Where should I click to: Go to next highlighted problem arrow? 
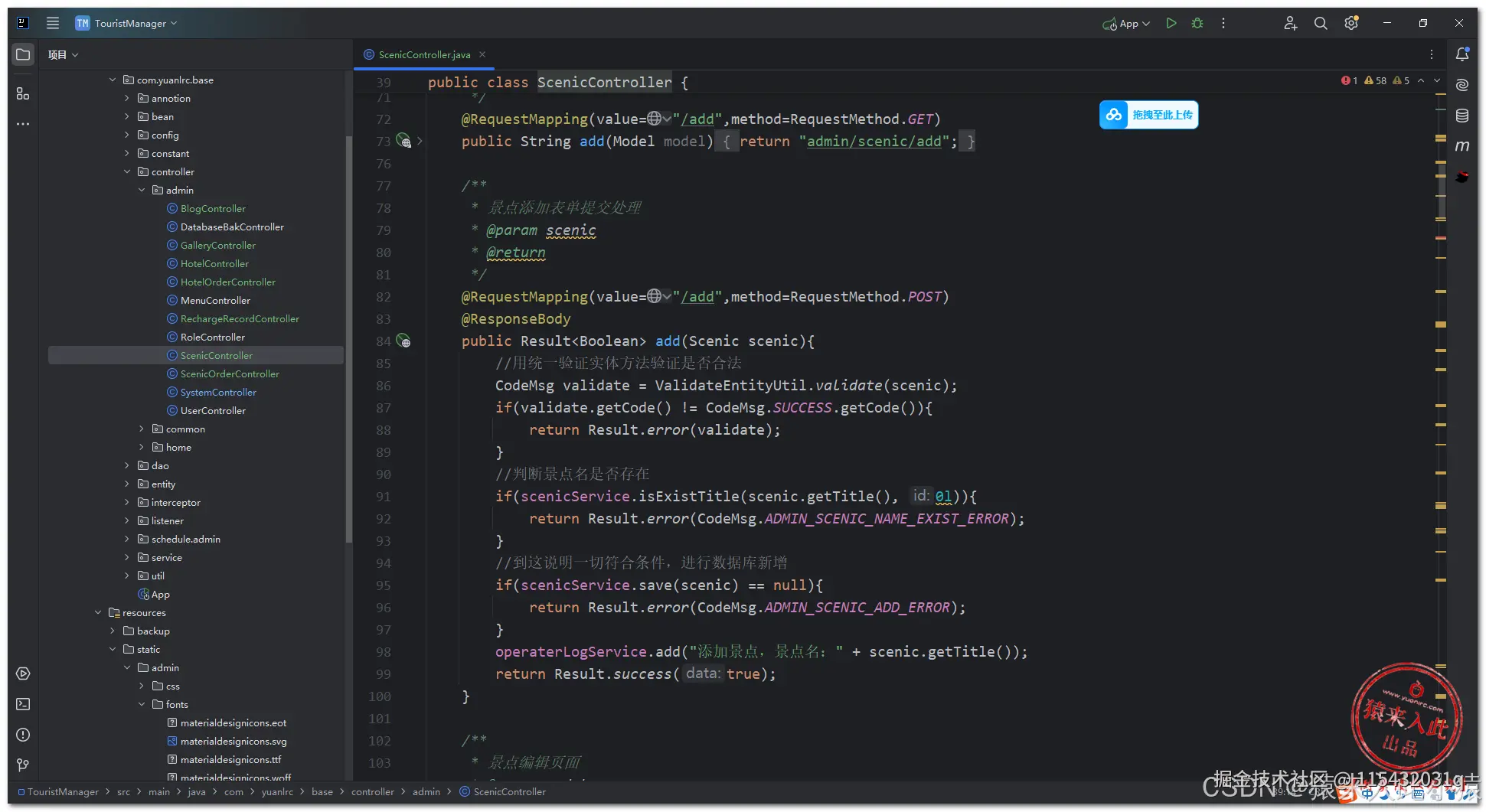click(1437, 80)
